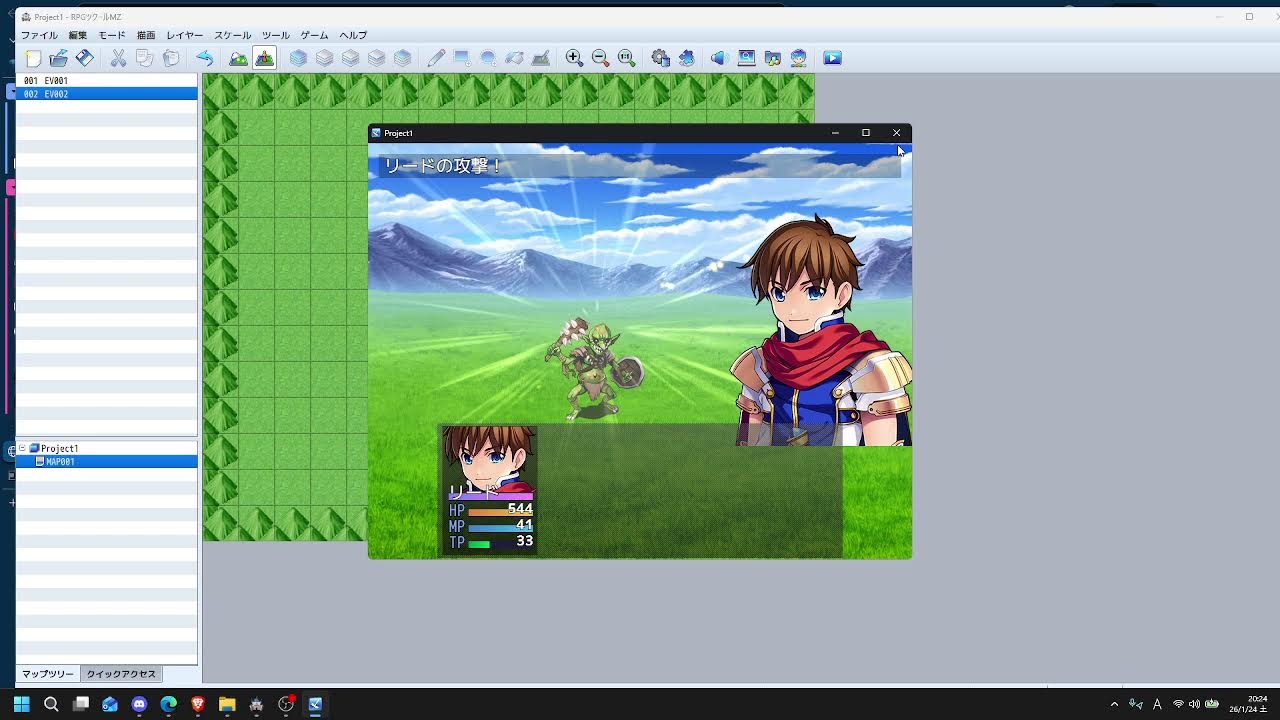Click the Actual Size zoom icon
This screenshot has height=720, width=1280.
[626, 58]
